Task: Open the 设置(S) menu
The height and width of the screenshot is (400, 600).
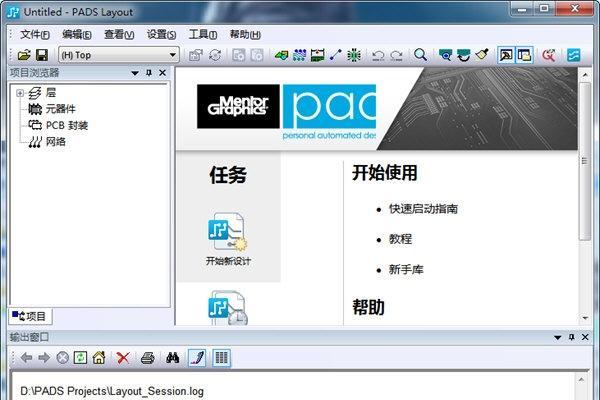Action: click(161, 35)
